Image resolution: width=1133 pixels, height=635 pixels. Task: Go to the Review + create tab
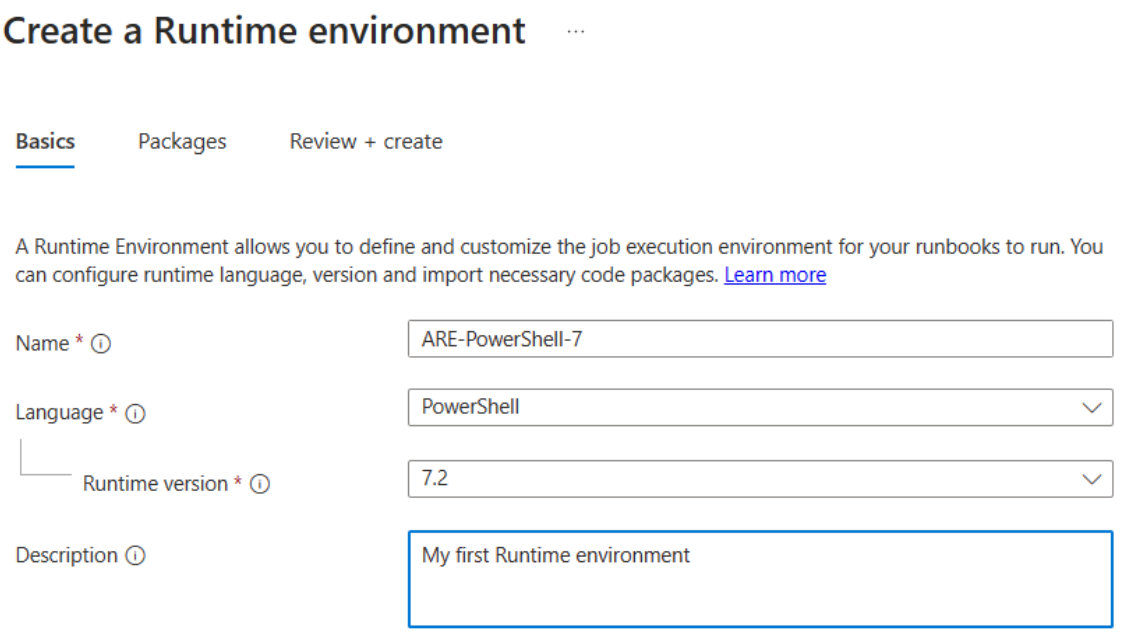(366, 142)
